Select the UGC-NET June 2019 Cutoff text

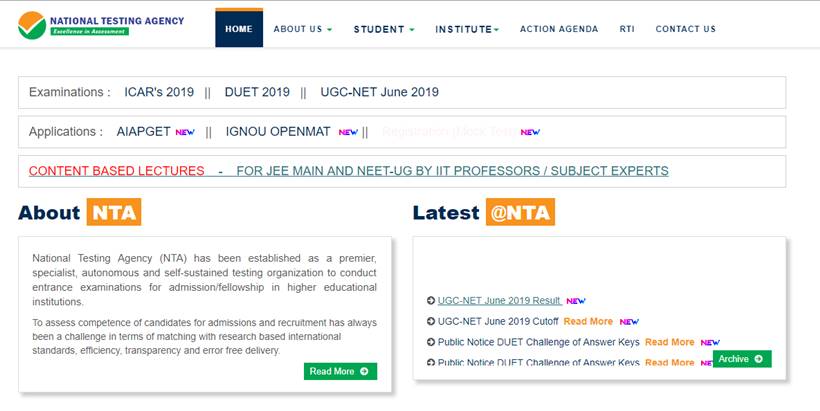tap(498, 322)
